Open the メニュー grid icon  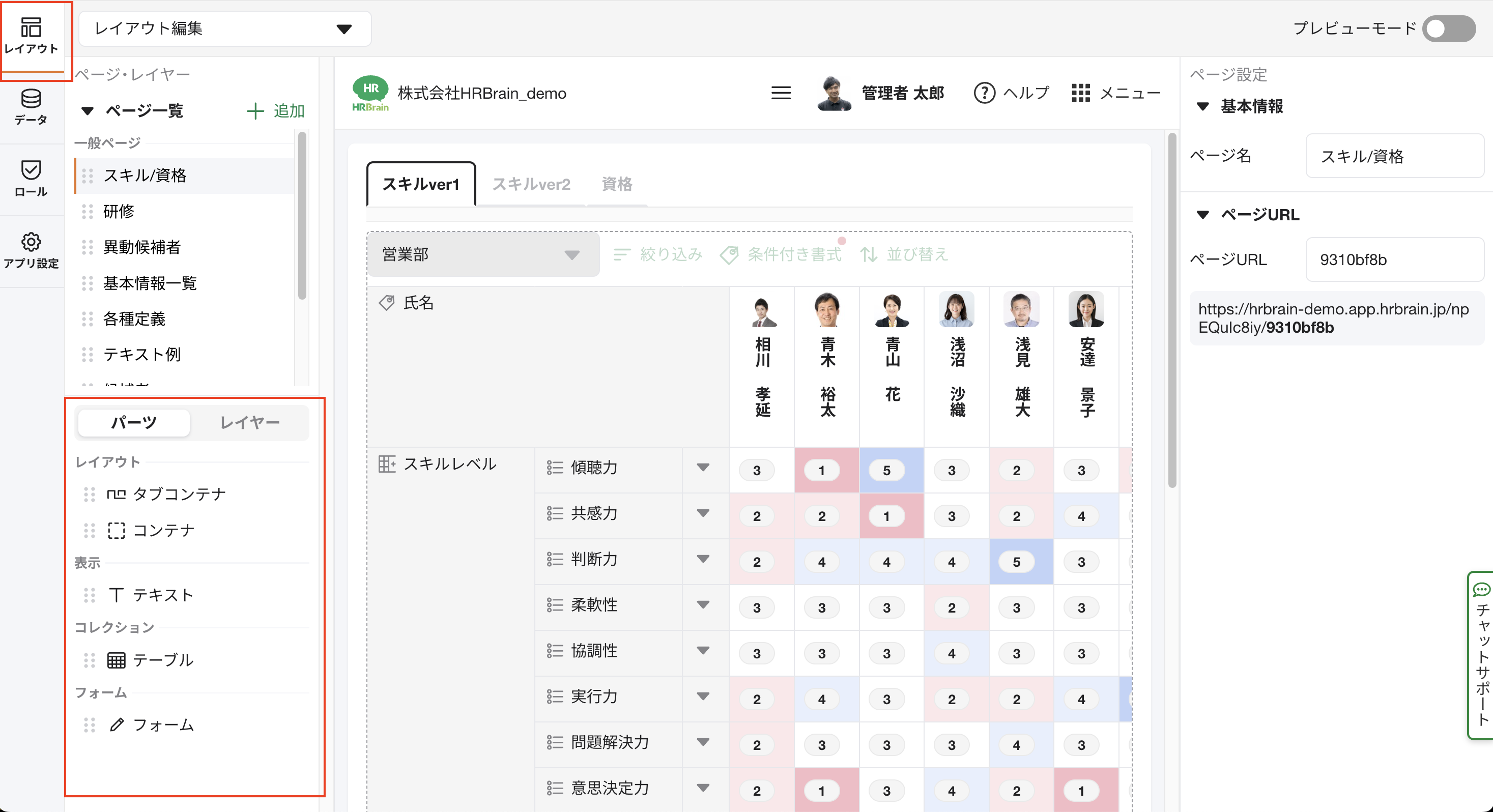coord(1080,93)
